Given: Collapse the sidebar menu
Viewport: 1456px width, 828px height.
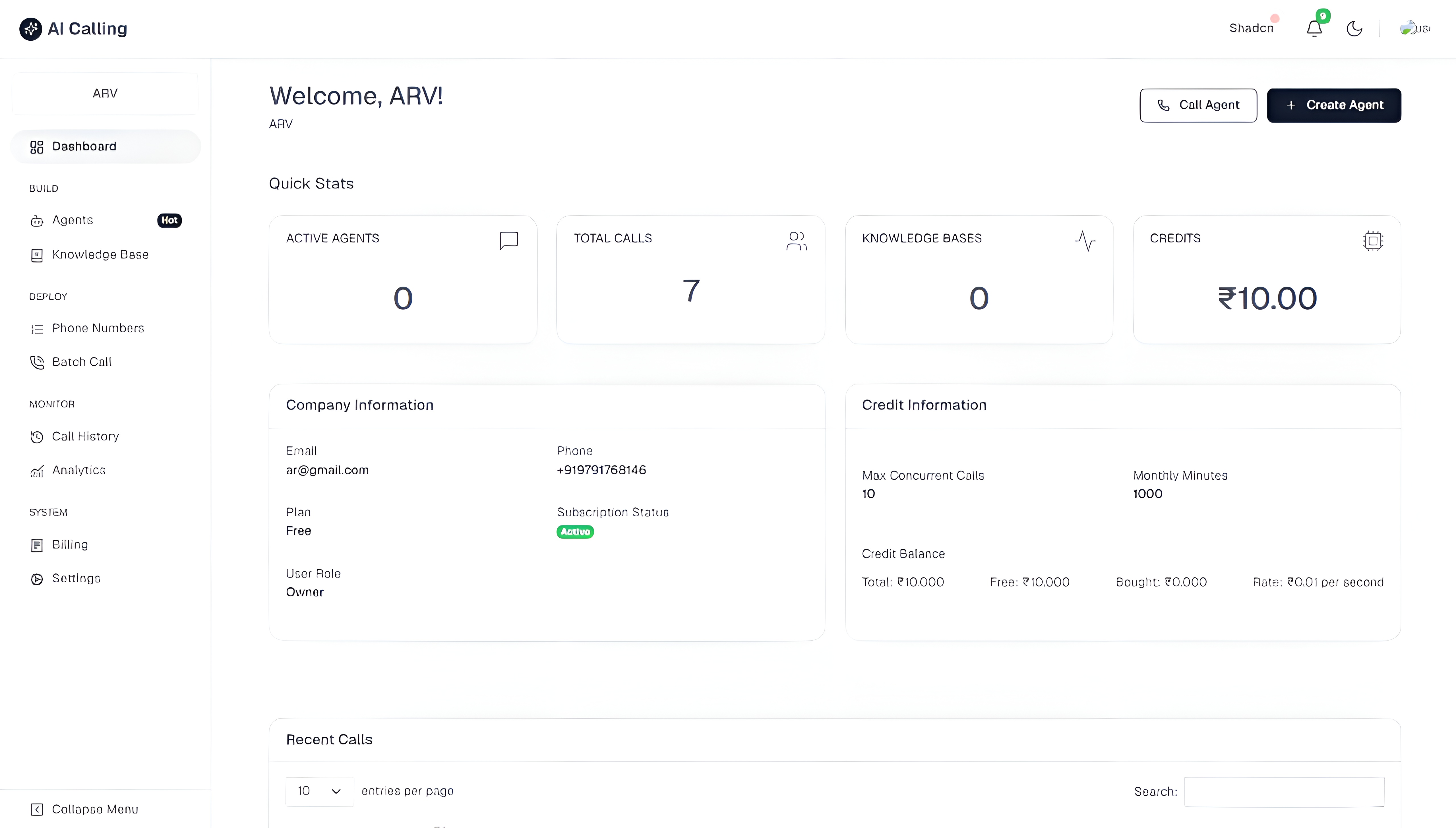Looking at the screenshot, I should point(84,809).
